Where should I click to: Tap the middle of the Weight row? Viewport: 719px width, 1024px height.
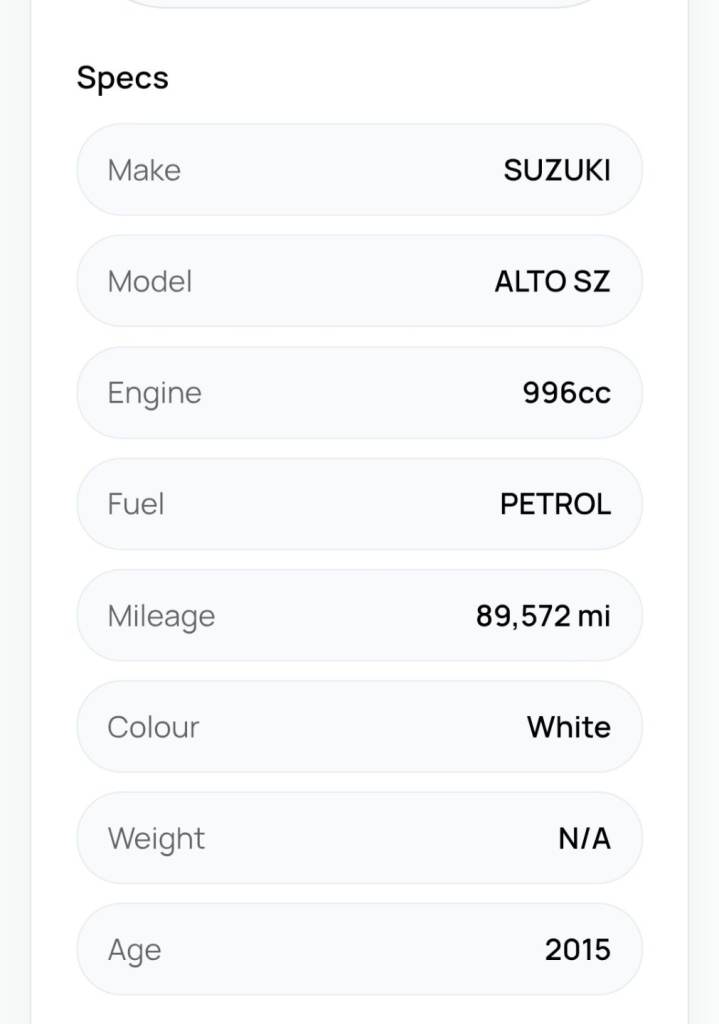360,838
